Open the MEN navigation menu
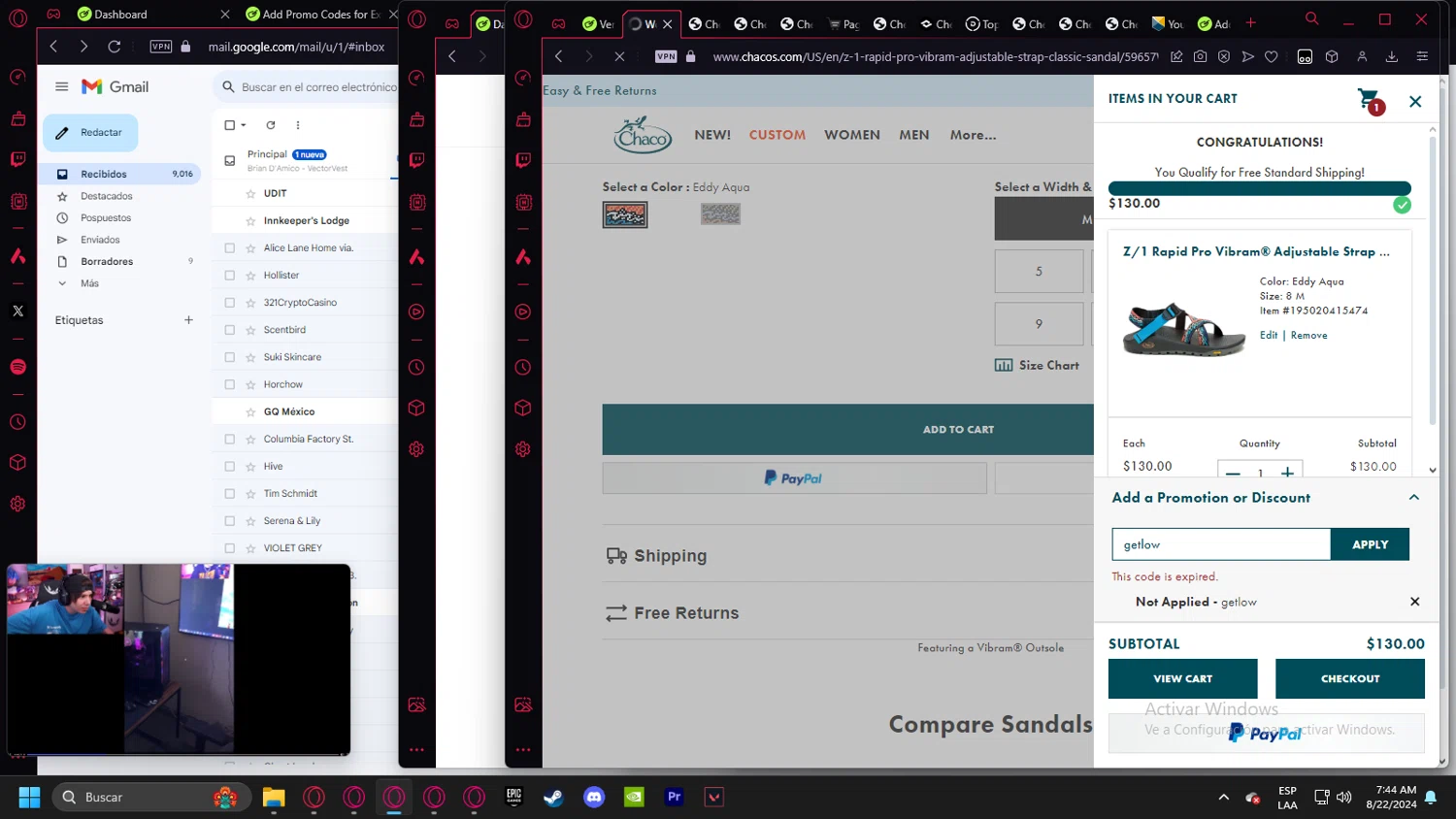This screenshot has height=819, width=1456. 914,135
